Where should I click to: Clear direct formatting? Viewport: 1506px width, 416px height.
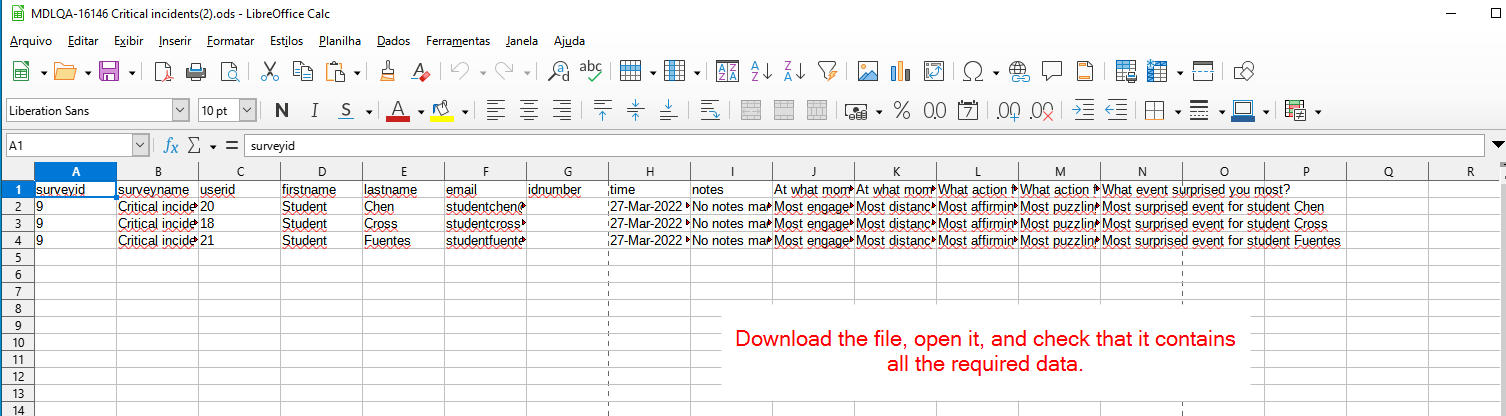click(420, 71)
